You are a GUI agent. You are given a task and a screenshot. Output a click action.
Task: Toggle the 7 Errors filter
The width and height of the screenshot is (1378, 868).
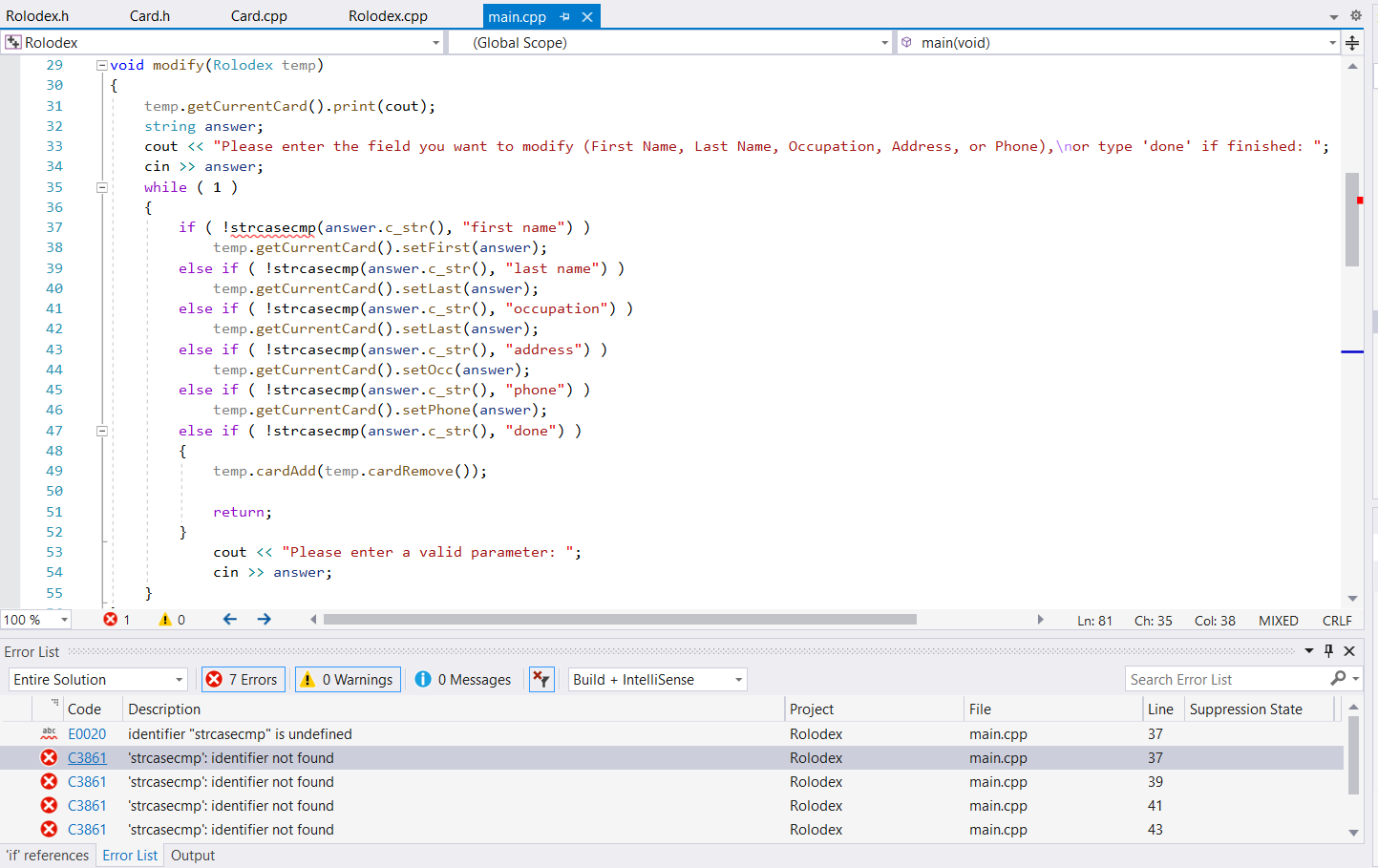pyautogui.click(x=243, y=679)
